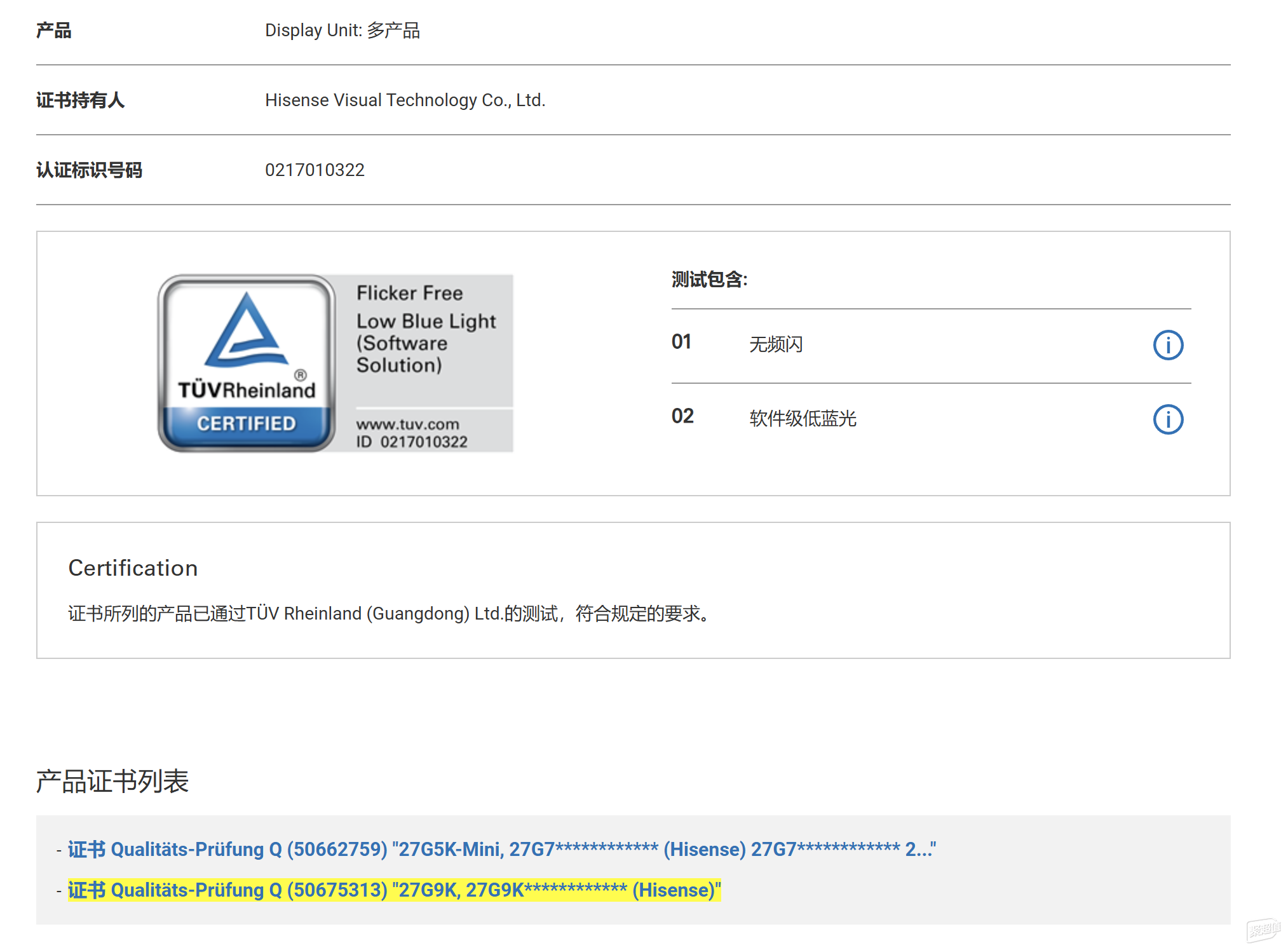Click www.tuv.com text on the badge
1288x950 pixels.
(x=407, y=424)
